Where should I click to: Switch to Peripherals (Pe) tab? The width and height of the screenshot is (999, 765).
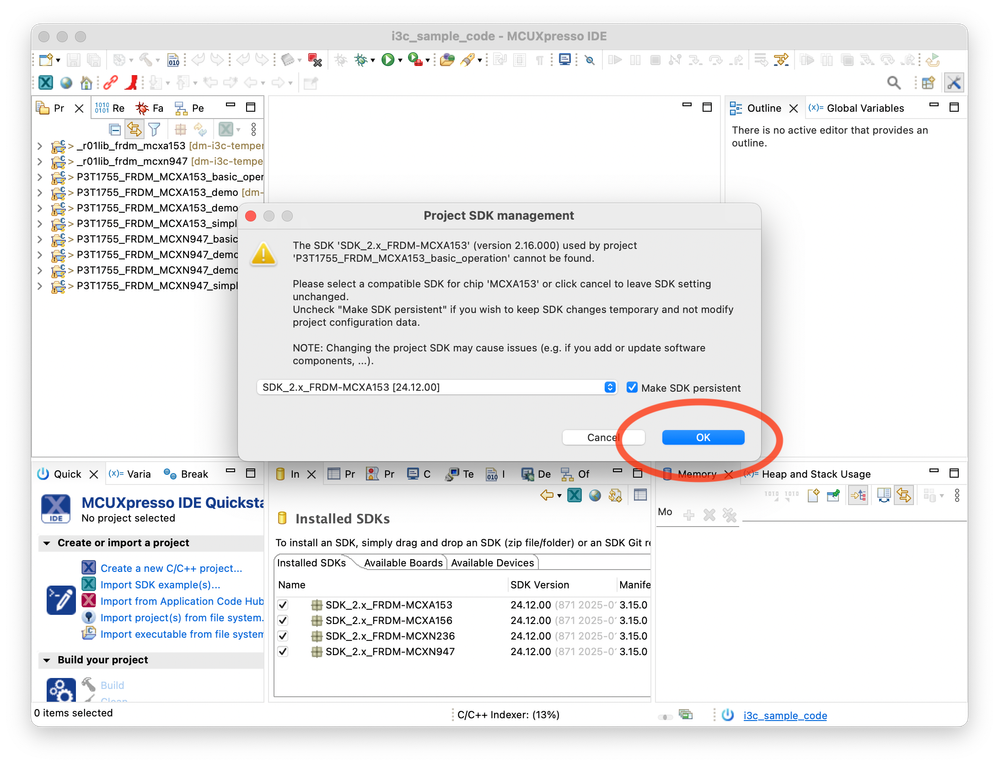pyautogui.click(x=189, y=108)
